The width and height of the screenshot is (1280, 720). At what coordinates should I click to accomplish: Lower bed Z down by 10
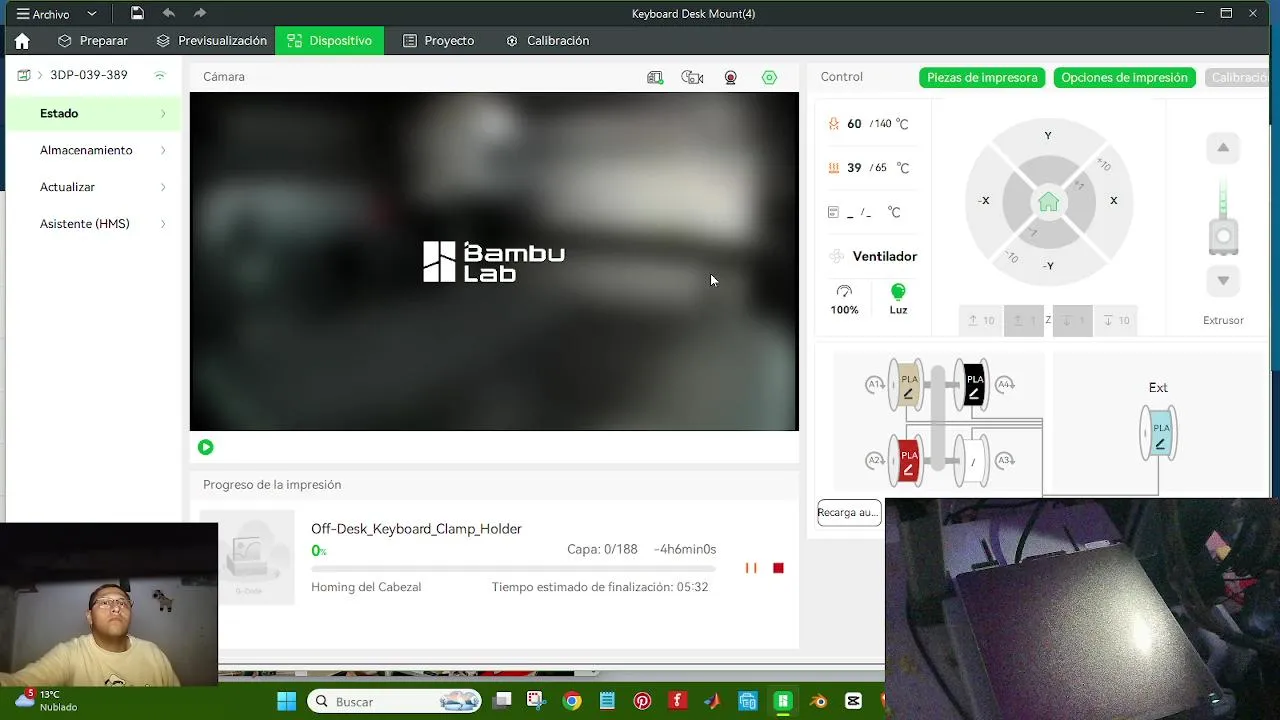1116,320
